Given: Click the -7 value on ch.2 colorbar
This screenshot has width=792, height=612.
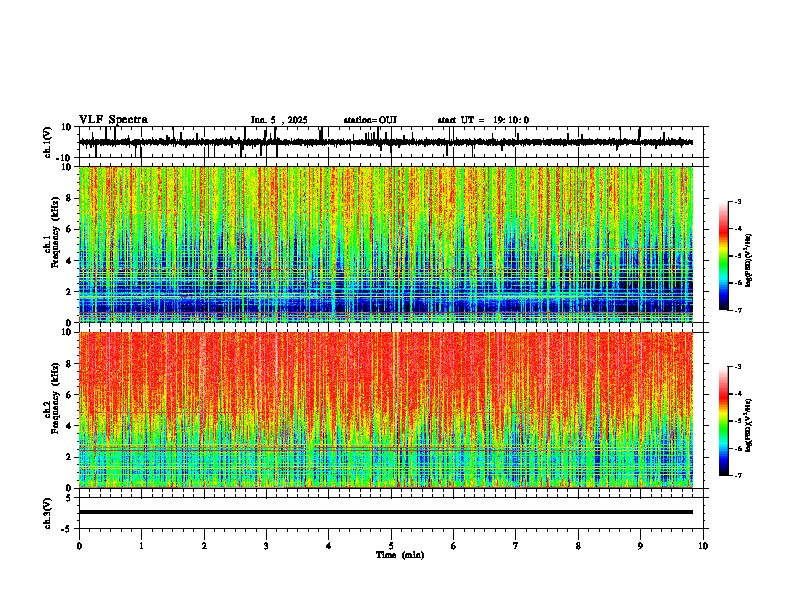Looking at the screenshot, I should 738,476.
